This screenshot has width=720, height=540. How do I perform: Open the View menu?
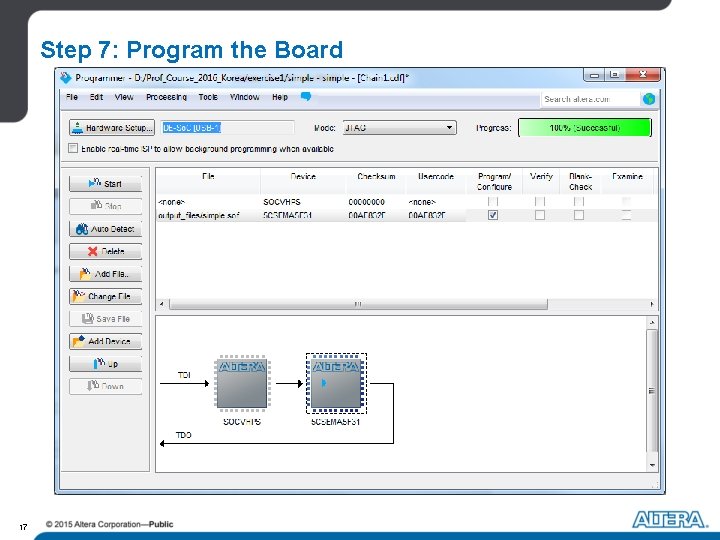click(124, 97)
